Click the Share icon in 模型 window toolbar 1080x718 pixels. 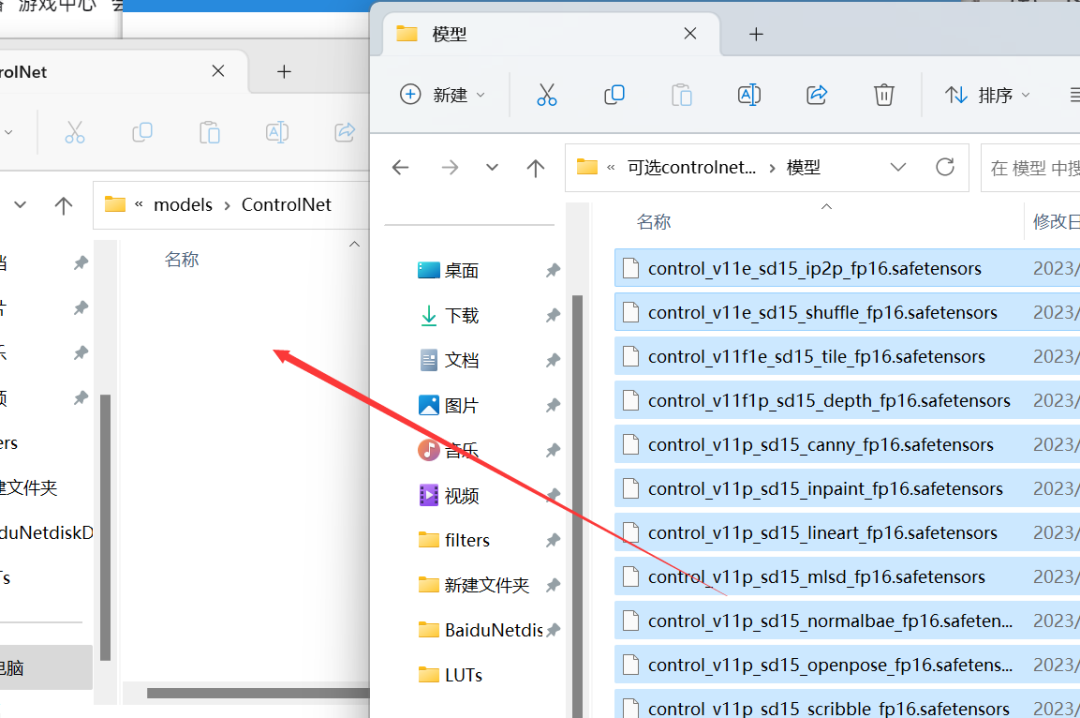coord(817,95)
